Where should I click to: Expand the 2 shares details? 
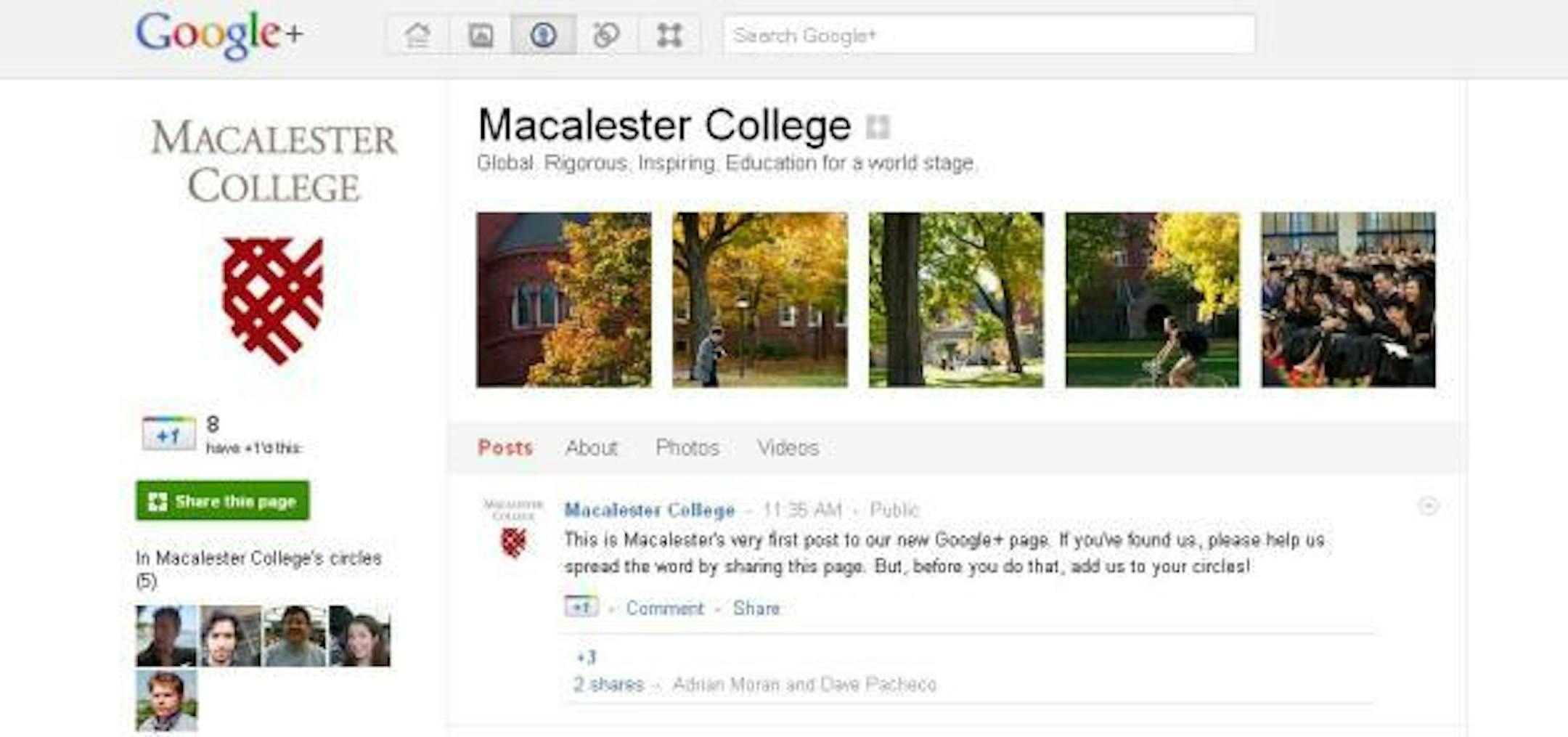(x=608, y=685)
